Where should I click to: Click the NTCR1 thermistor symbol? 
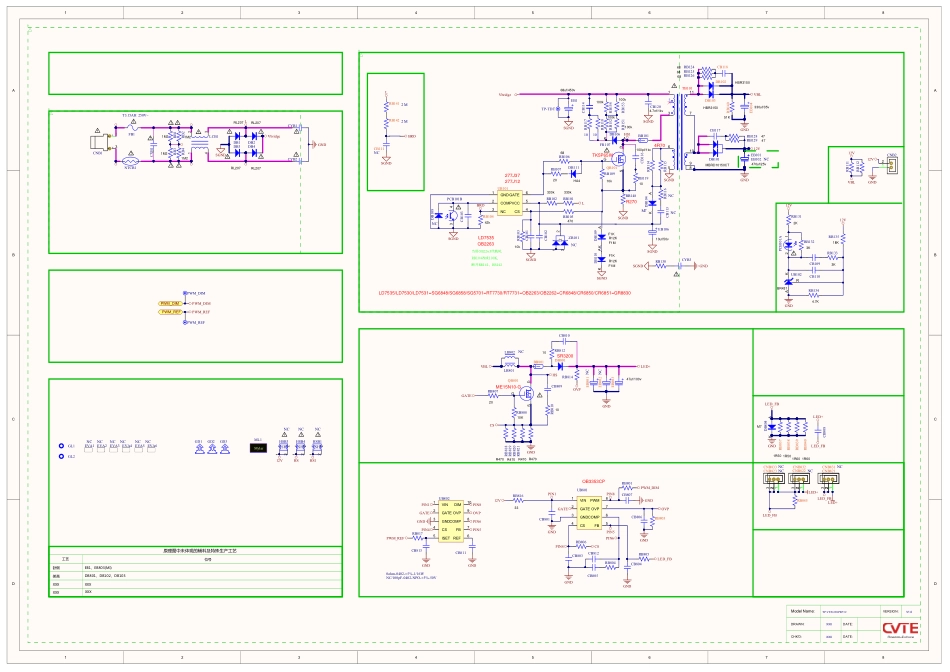click(130, 161)
